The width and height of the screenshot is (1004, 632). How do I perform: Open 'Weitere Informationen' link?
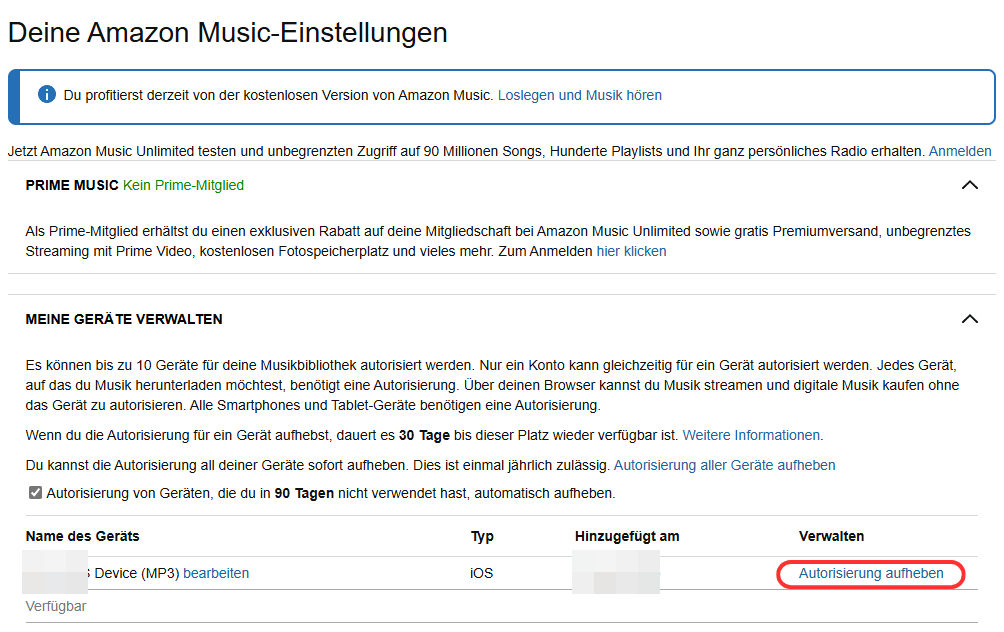(752, 435)
